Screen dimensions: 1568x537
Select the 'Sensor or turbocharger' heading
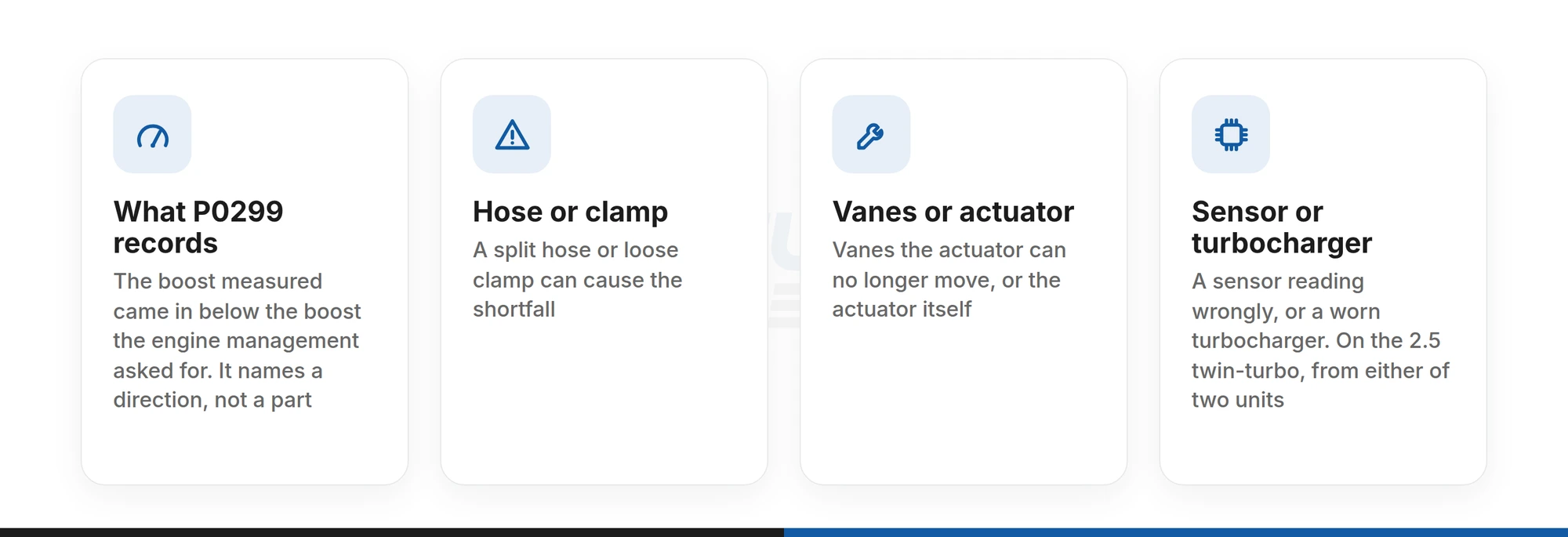(1282, 227)
